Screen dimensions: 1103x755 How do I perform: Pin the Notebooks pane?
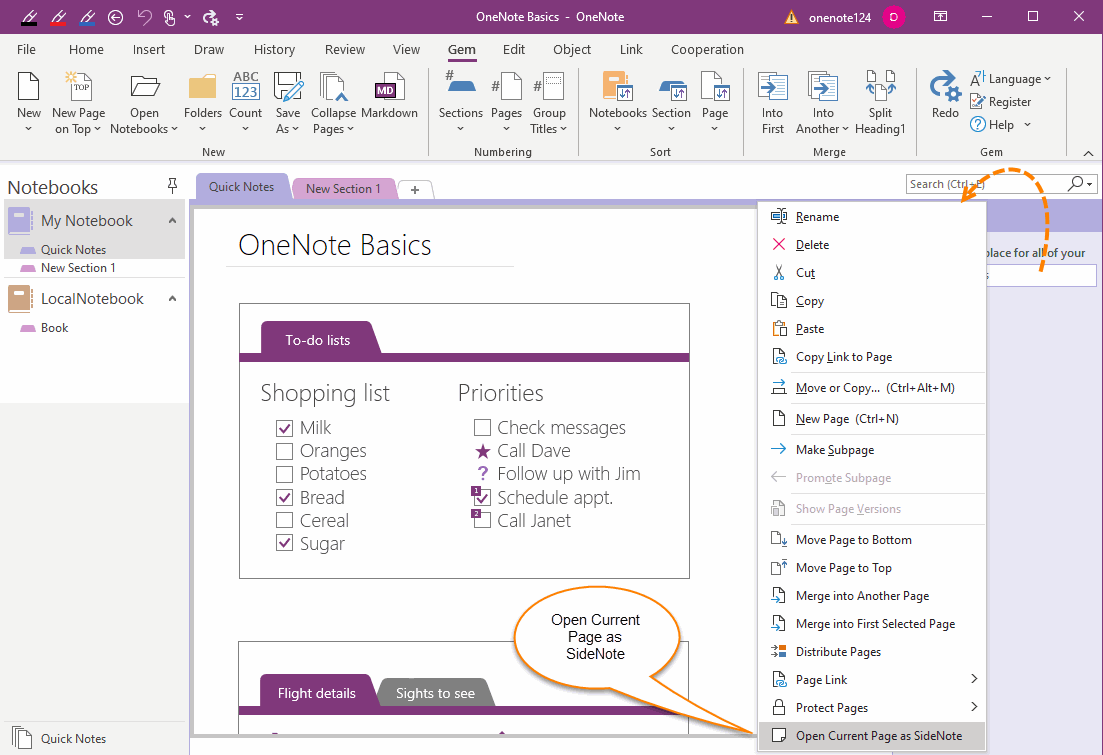172,186
